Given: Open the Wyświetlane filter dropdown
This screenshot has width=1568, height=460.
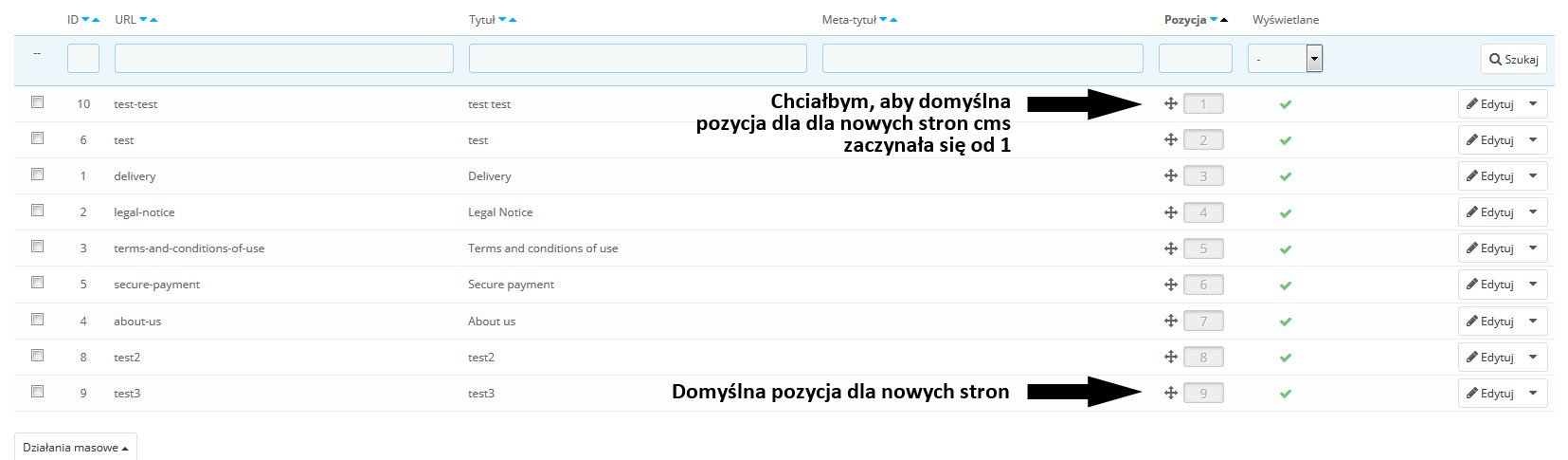Looking at the screenshot, I should point(1285,59).
